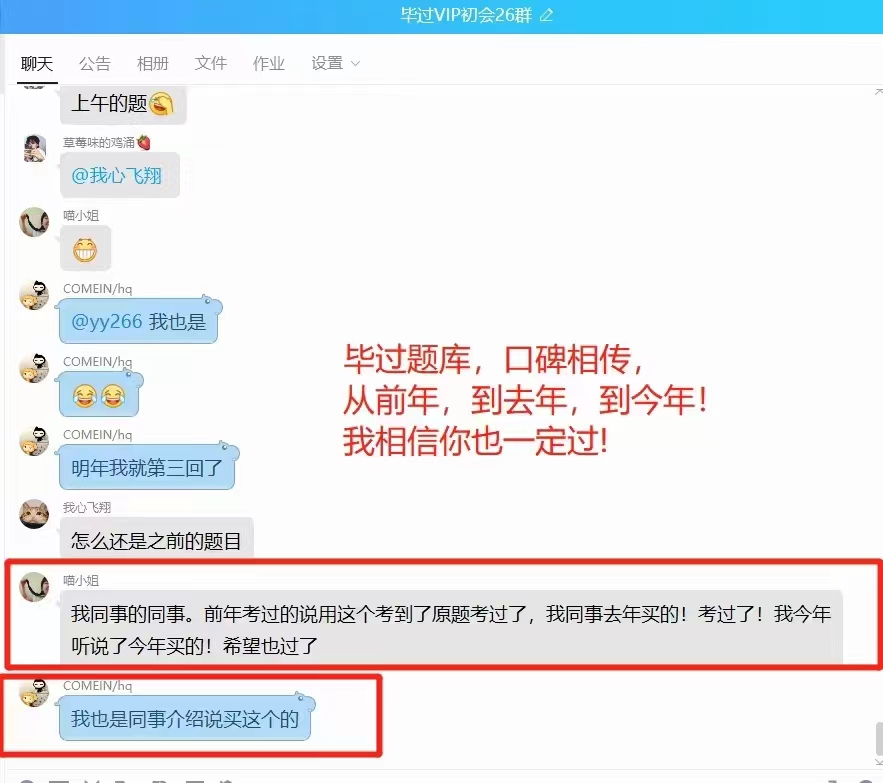Open the 作业 tab
Viewport: 883px width, 783px height.
coord(269,64)
